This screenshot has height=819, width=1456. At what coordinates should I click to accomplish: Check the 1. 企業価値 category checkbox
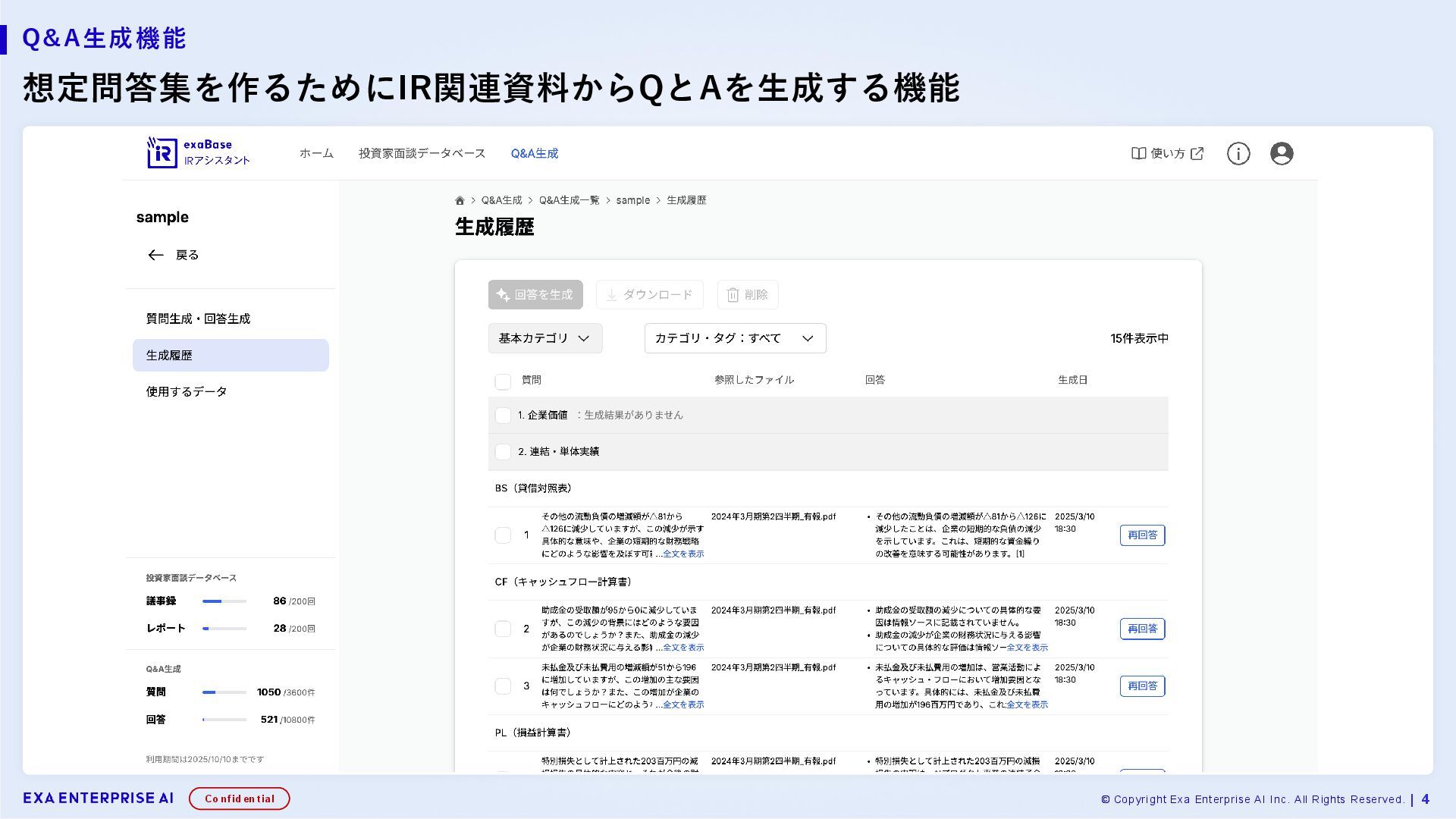[x=503, y=416]
